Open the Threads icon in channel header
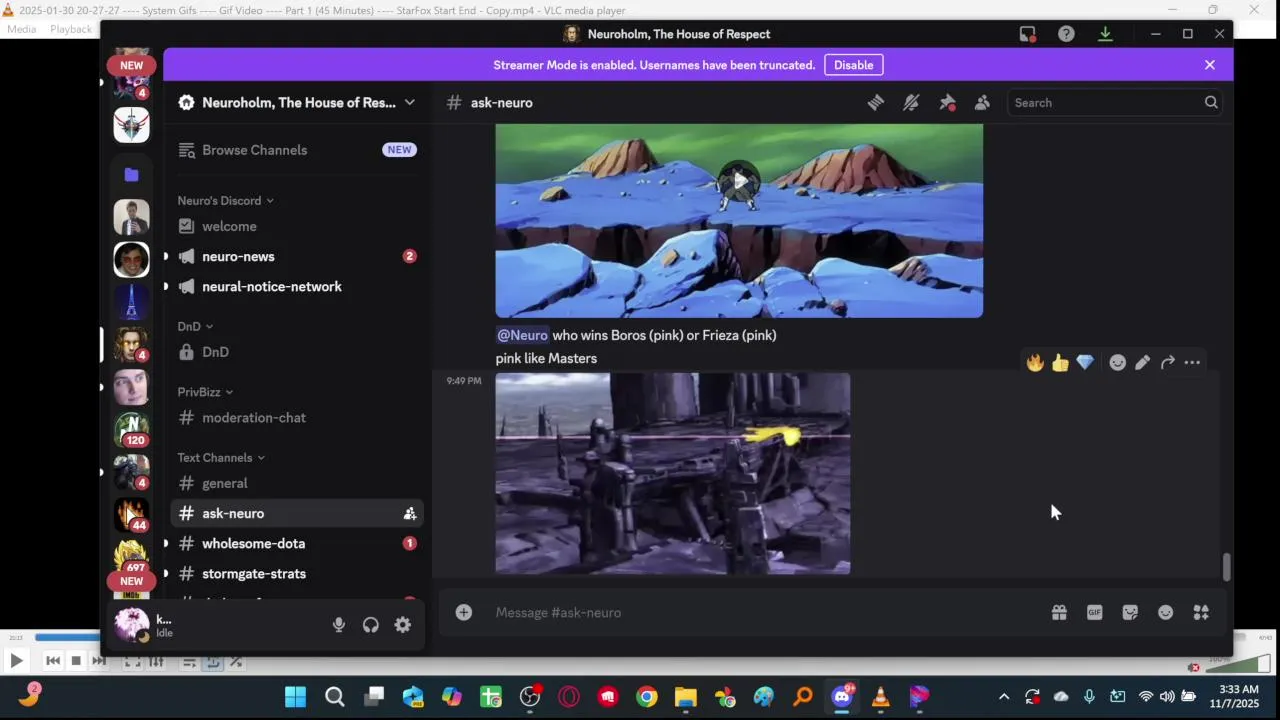The height and width of the screenshot is (720, 1280). pyautogui.click(x=875, y=102)
